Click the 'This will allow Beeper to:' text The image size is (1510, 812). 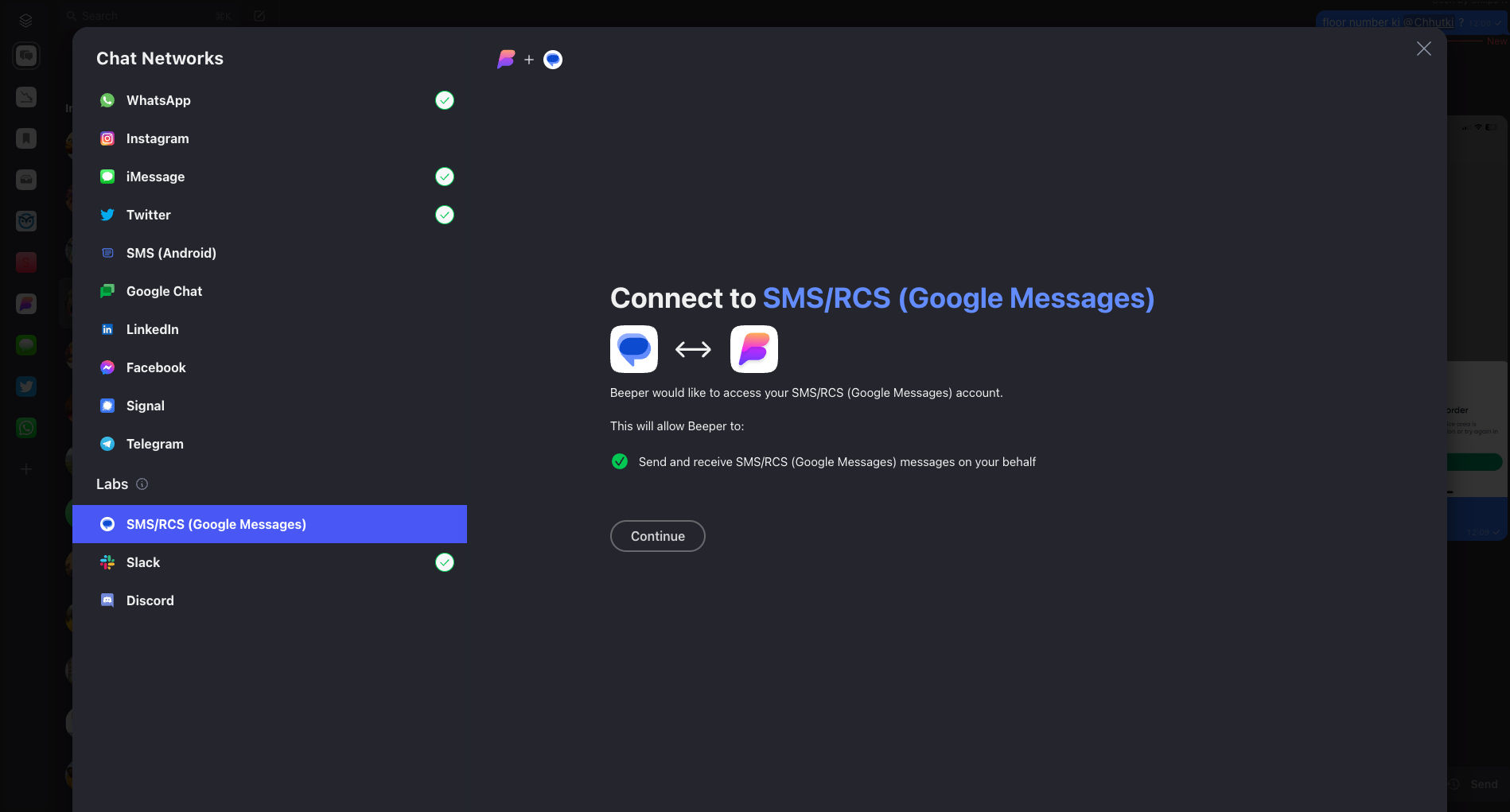point(677,426)
